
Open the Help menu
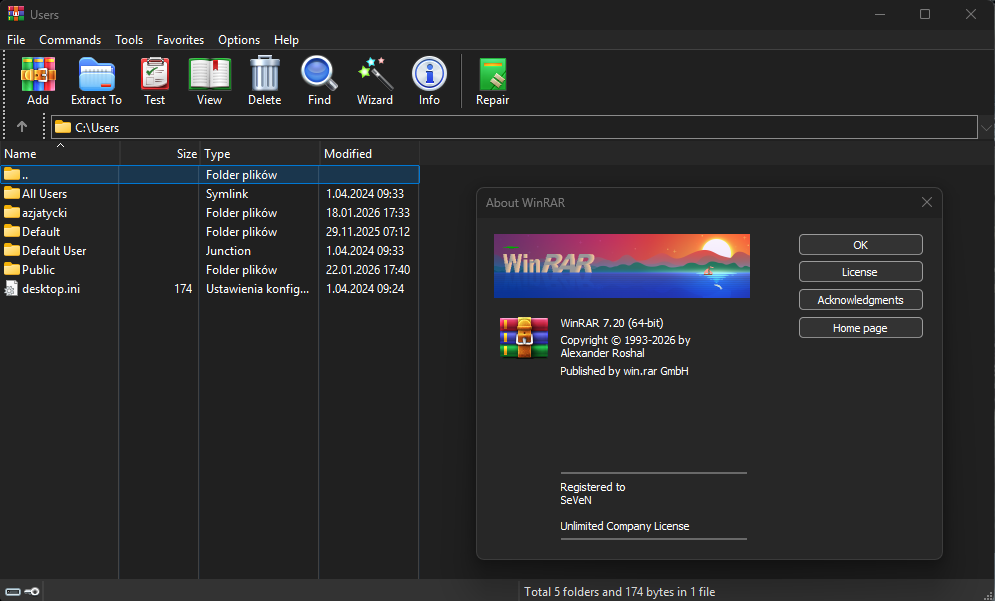click(286, 39)
